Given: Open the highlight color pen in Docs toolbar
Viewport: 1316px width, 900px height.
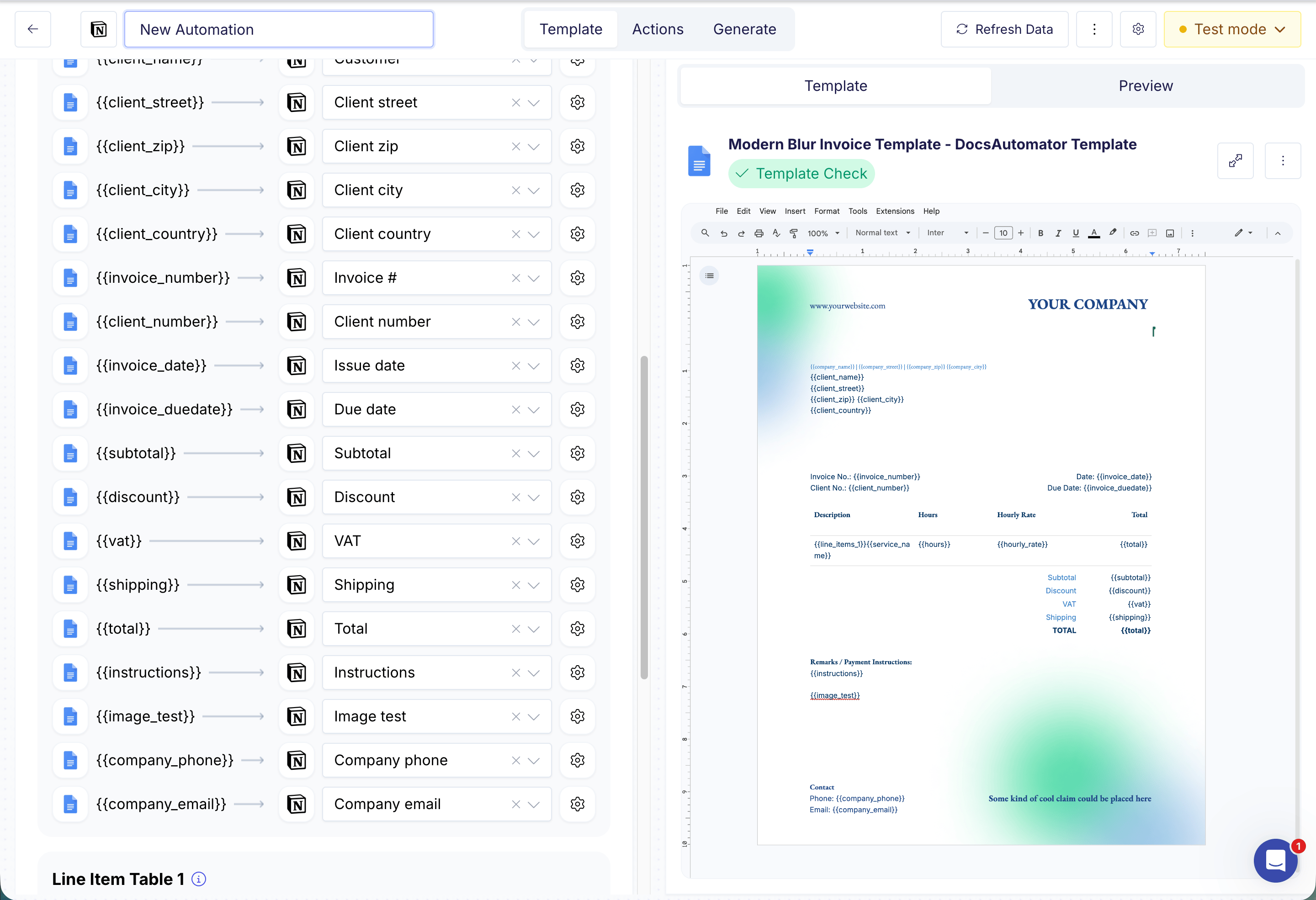Looking at the screenshot, I should click(1113, 233).
